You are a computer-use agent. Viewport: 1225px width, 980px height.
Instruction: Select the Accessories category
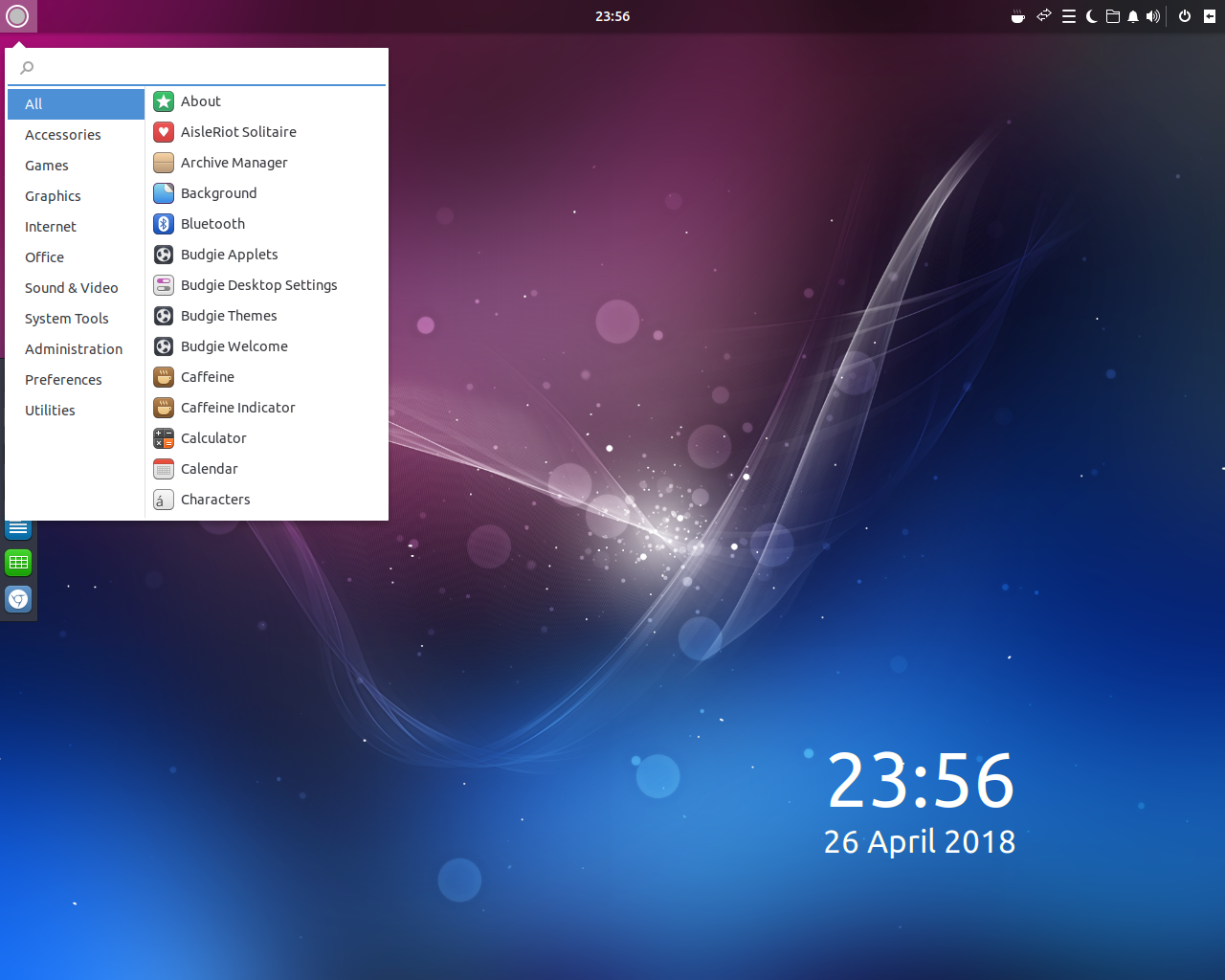click(x=76, y=135)
